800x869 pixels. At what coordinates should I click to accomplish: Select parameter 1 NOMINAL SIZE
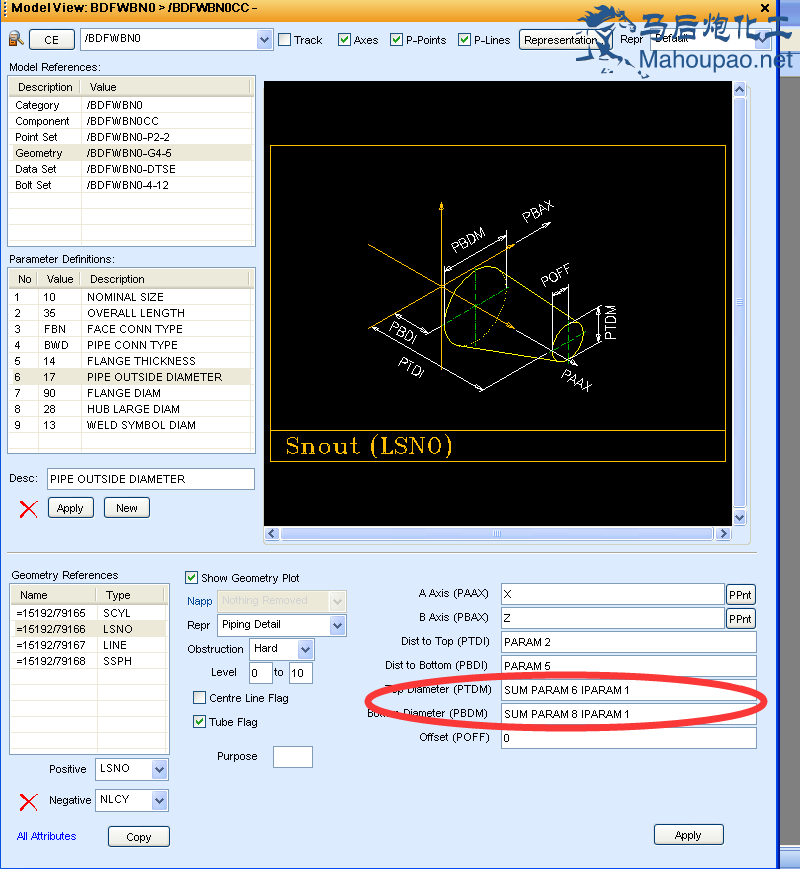click(x=131, y=297)
